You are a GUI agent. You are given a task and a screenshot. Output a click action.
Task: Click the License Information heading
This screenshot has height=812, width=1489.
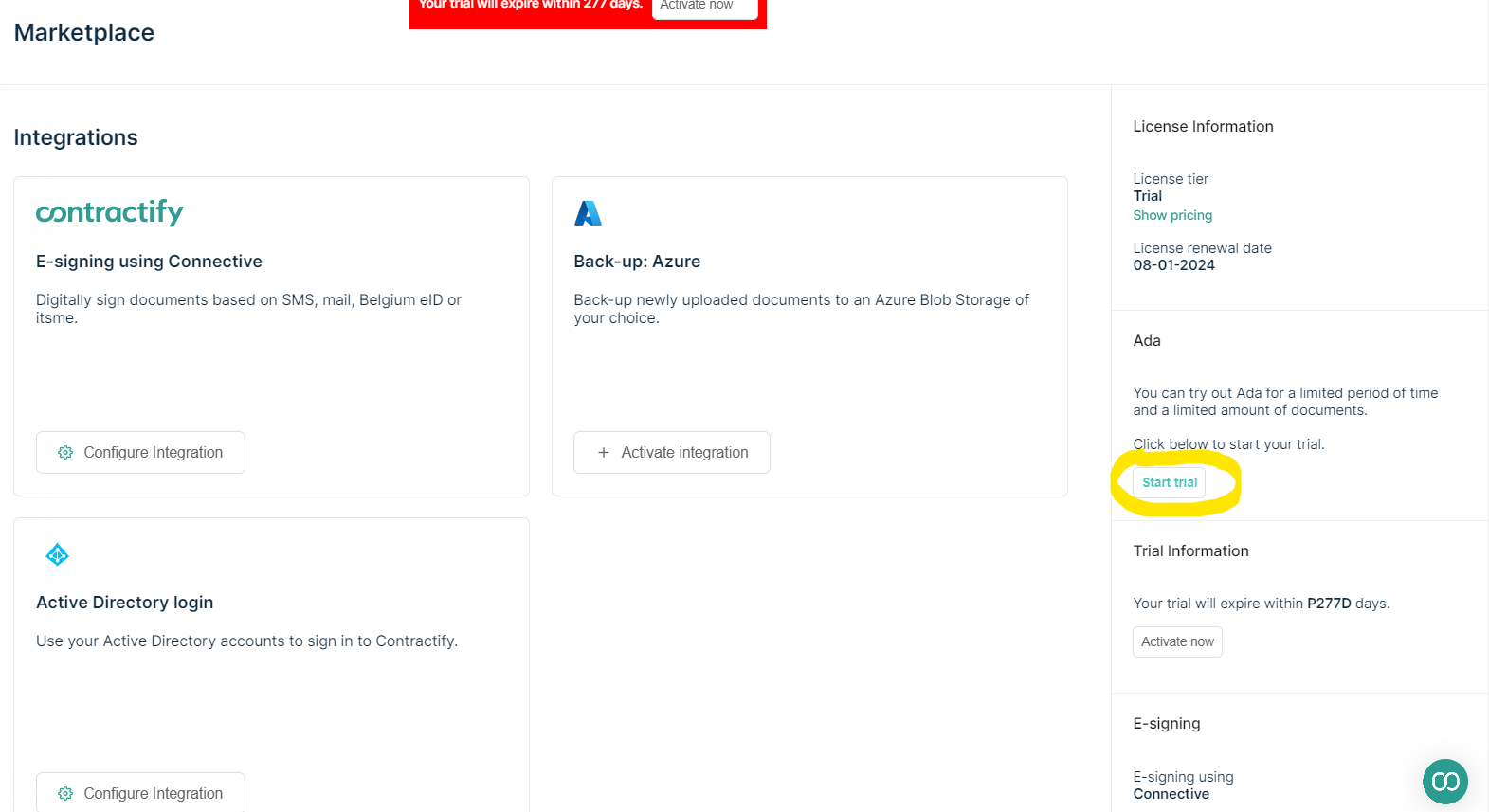coord(1203,126)
